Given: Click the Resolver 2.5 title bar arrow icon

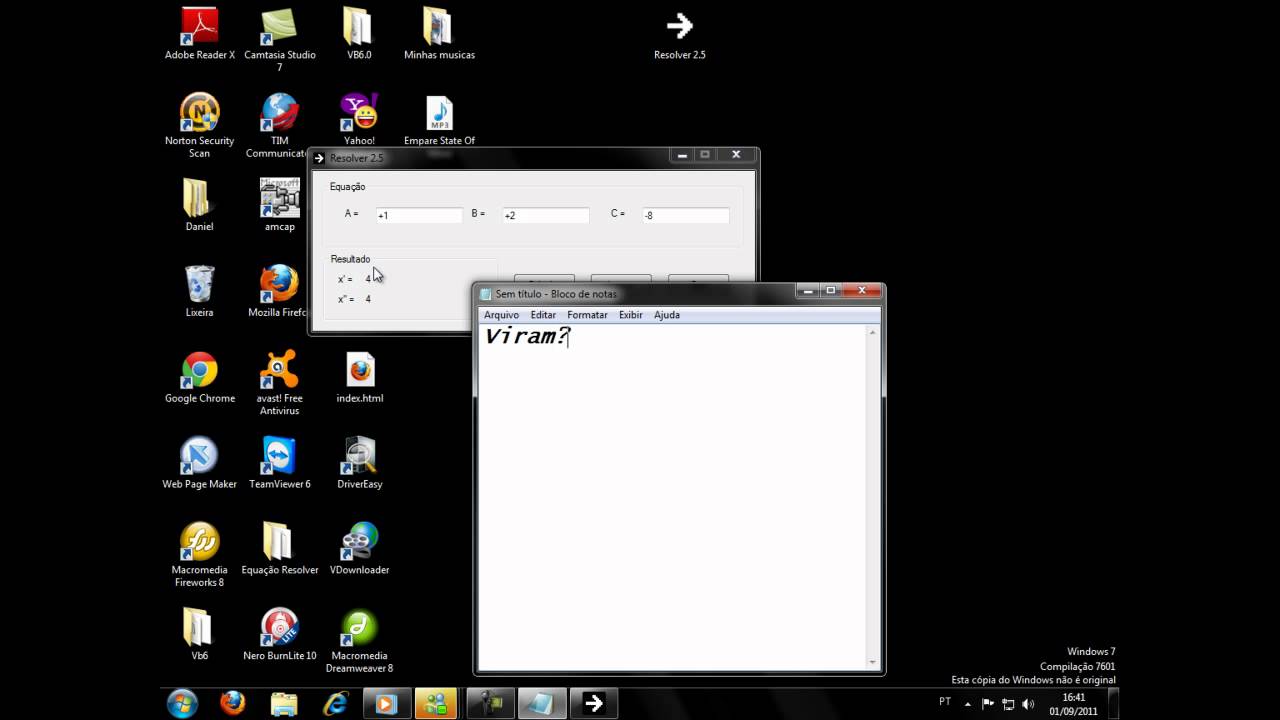Looking at the screenshot, I should tap(320, 158).
